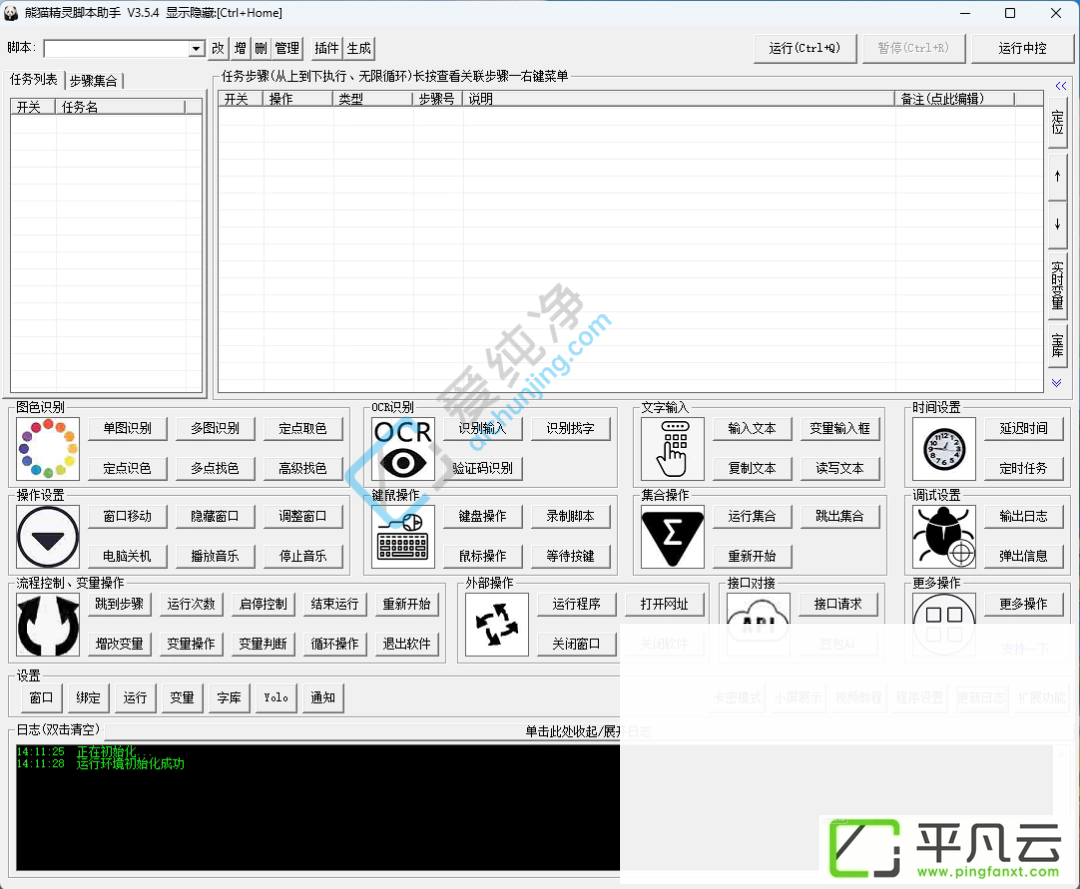
Task: Click the clock time settings icon
Action: (944, 448)
